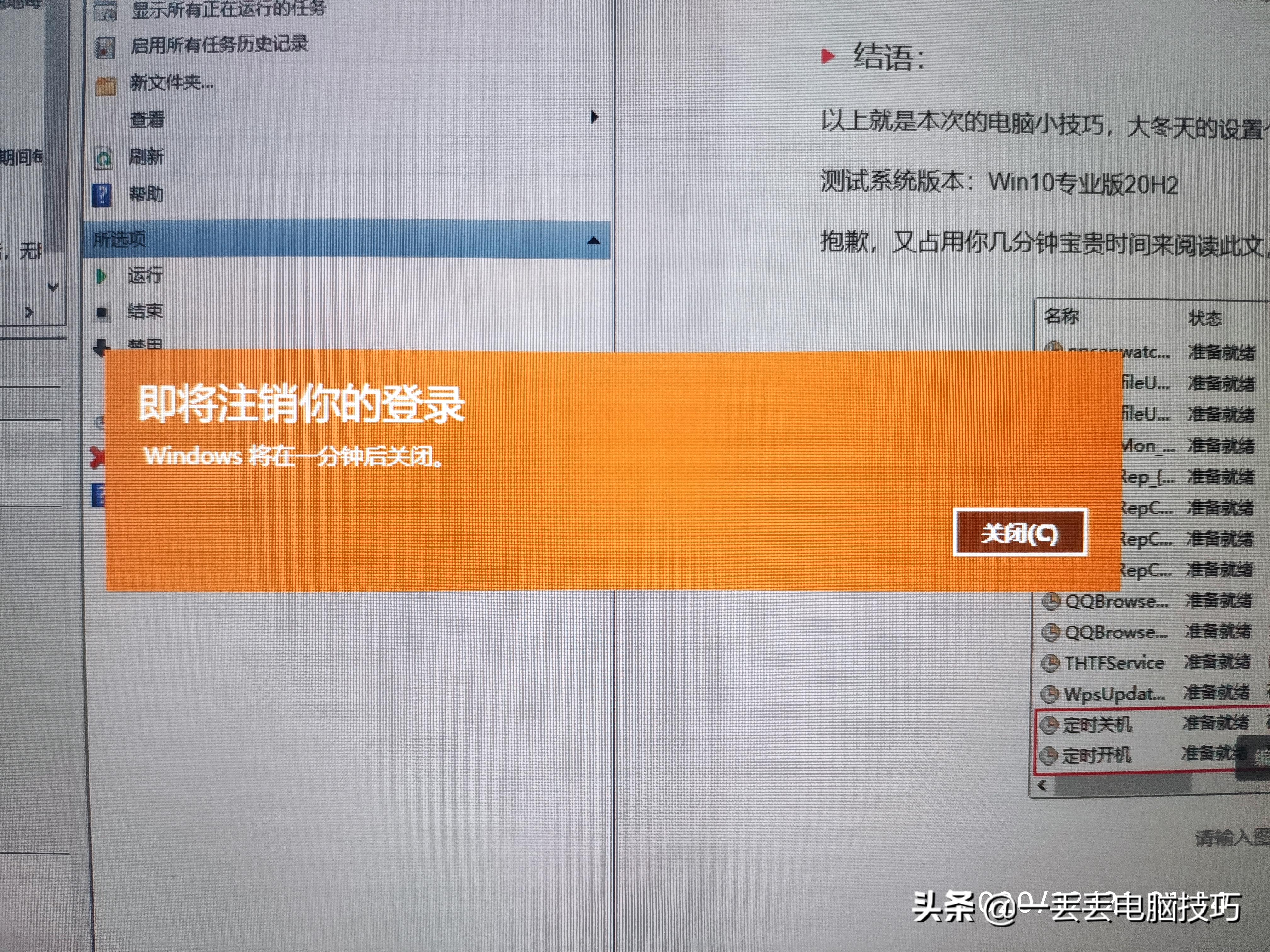
Task: Click the Mon_... task row name
Action: pyautogui.click(x=1148, y=446)
